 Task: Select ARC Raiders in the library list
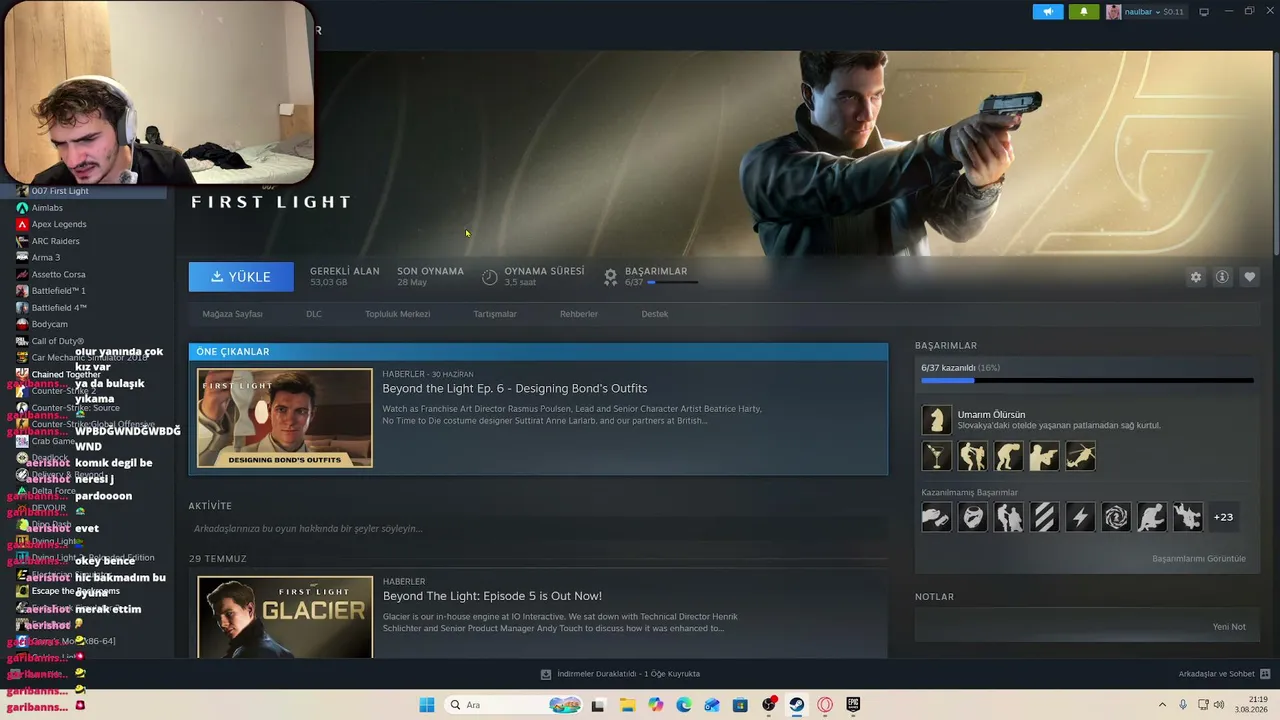pyautogui.click(x=55, y=241)
